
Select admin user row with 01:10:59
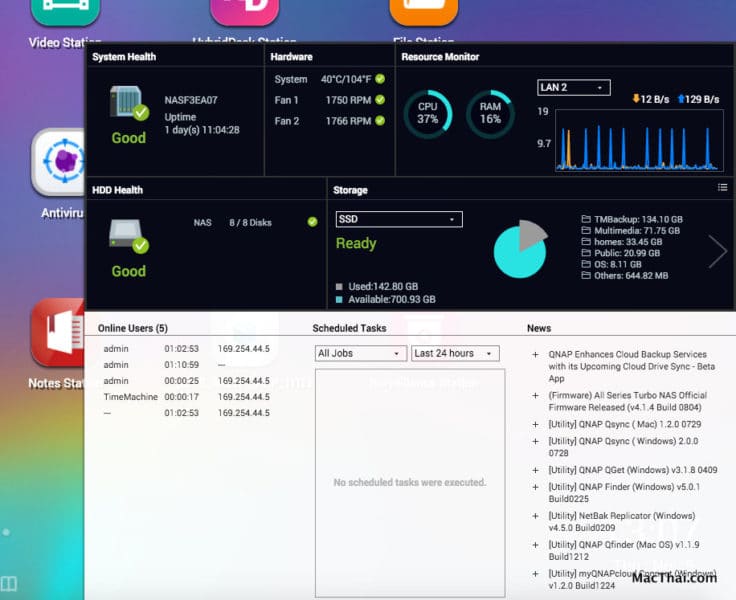187,365
